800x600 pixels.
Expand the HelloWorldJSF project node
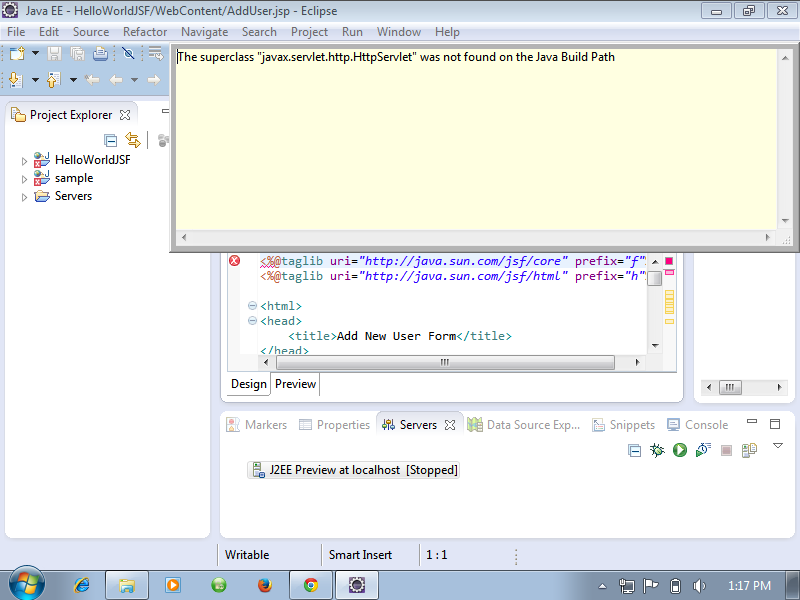coord(24,161)
